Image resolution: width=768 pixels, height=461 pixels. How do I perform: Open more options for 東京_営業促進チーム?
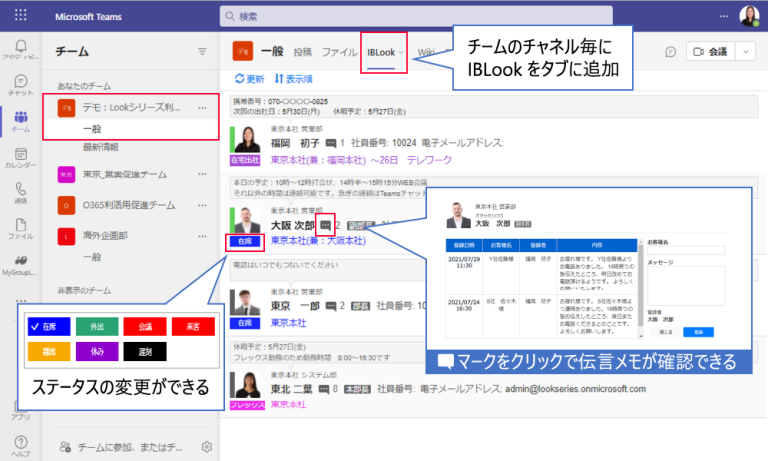click(x=202, y=174)
